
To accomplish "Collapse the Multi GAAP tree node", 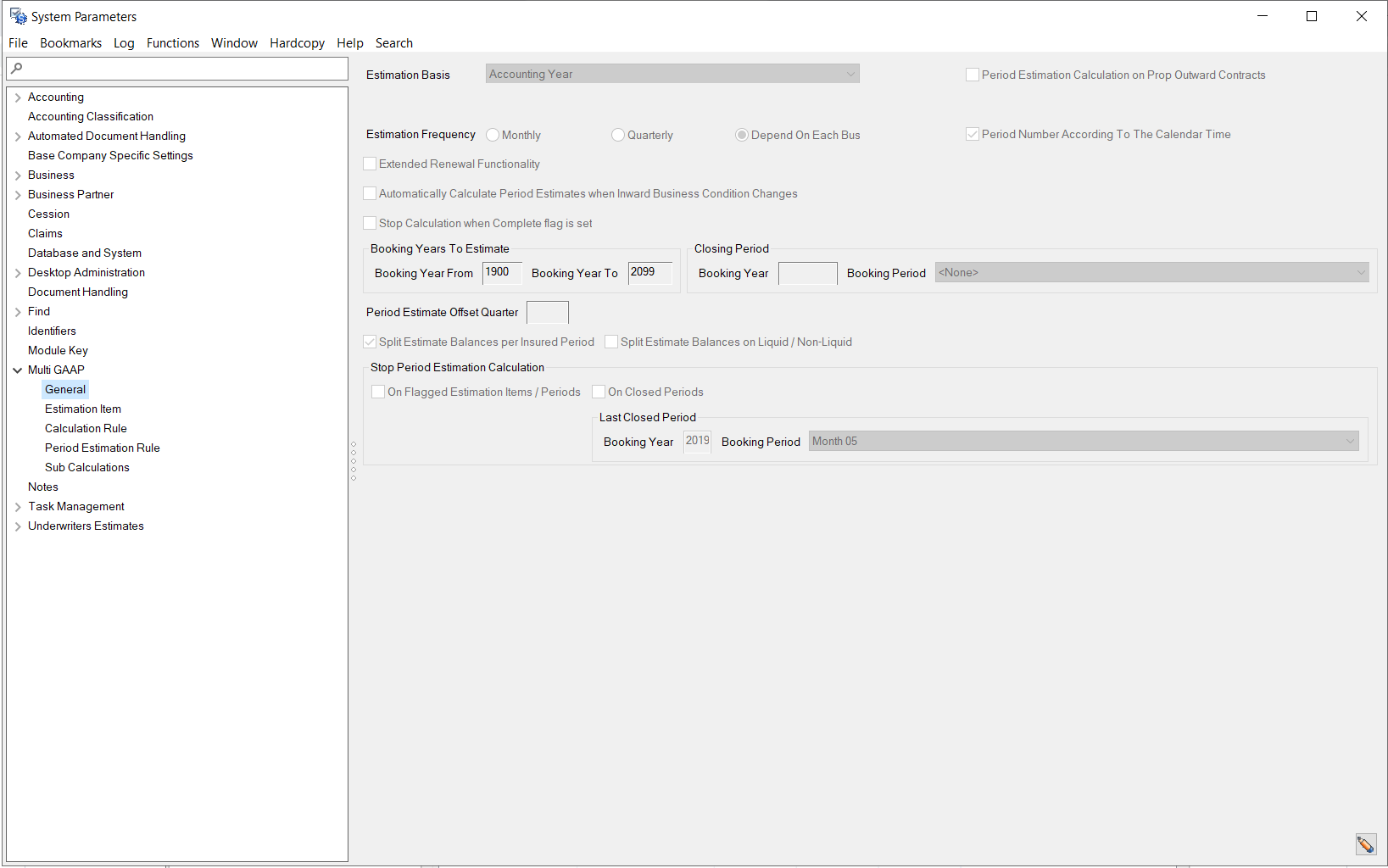I will pos(18,370).
